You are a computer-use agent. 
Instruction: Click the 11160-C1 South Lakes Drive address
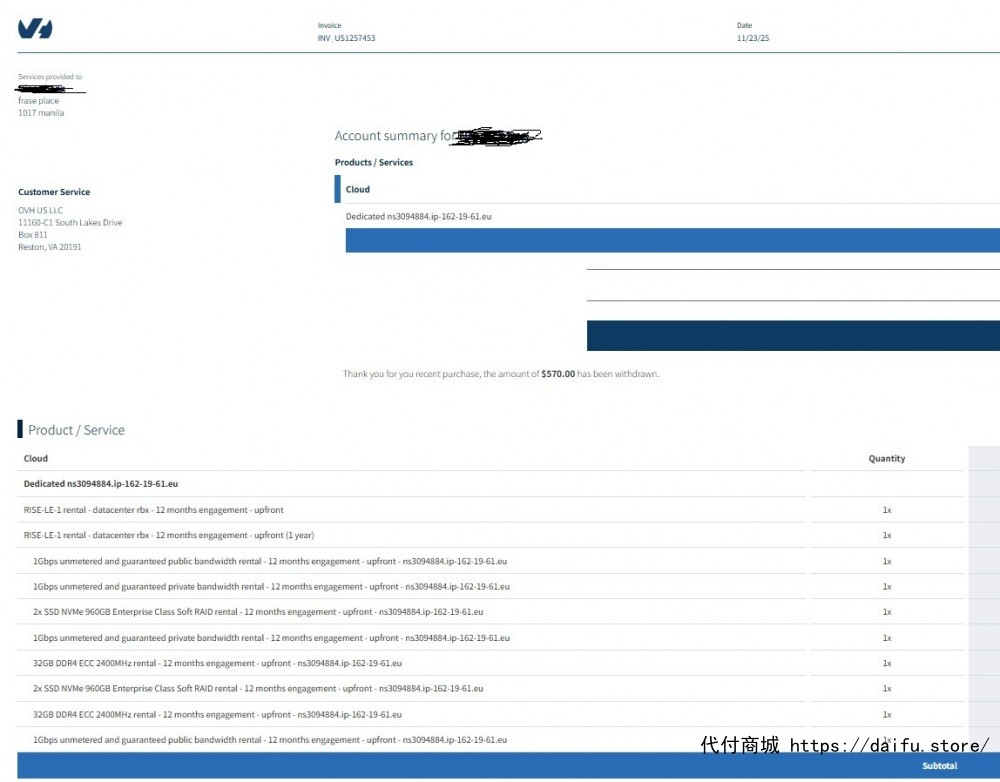[x=70, y=223]
